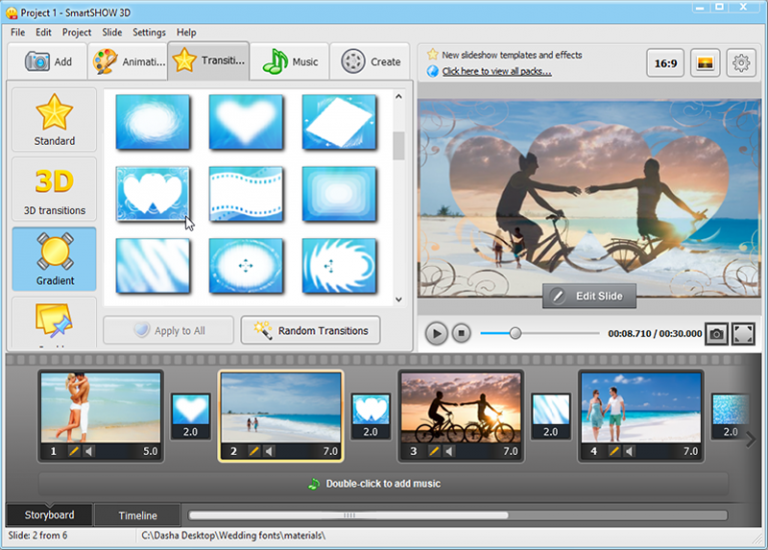Switch to the Timeline view
Image resolution: width=768 pixels, height=550 pixels.
138,515
